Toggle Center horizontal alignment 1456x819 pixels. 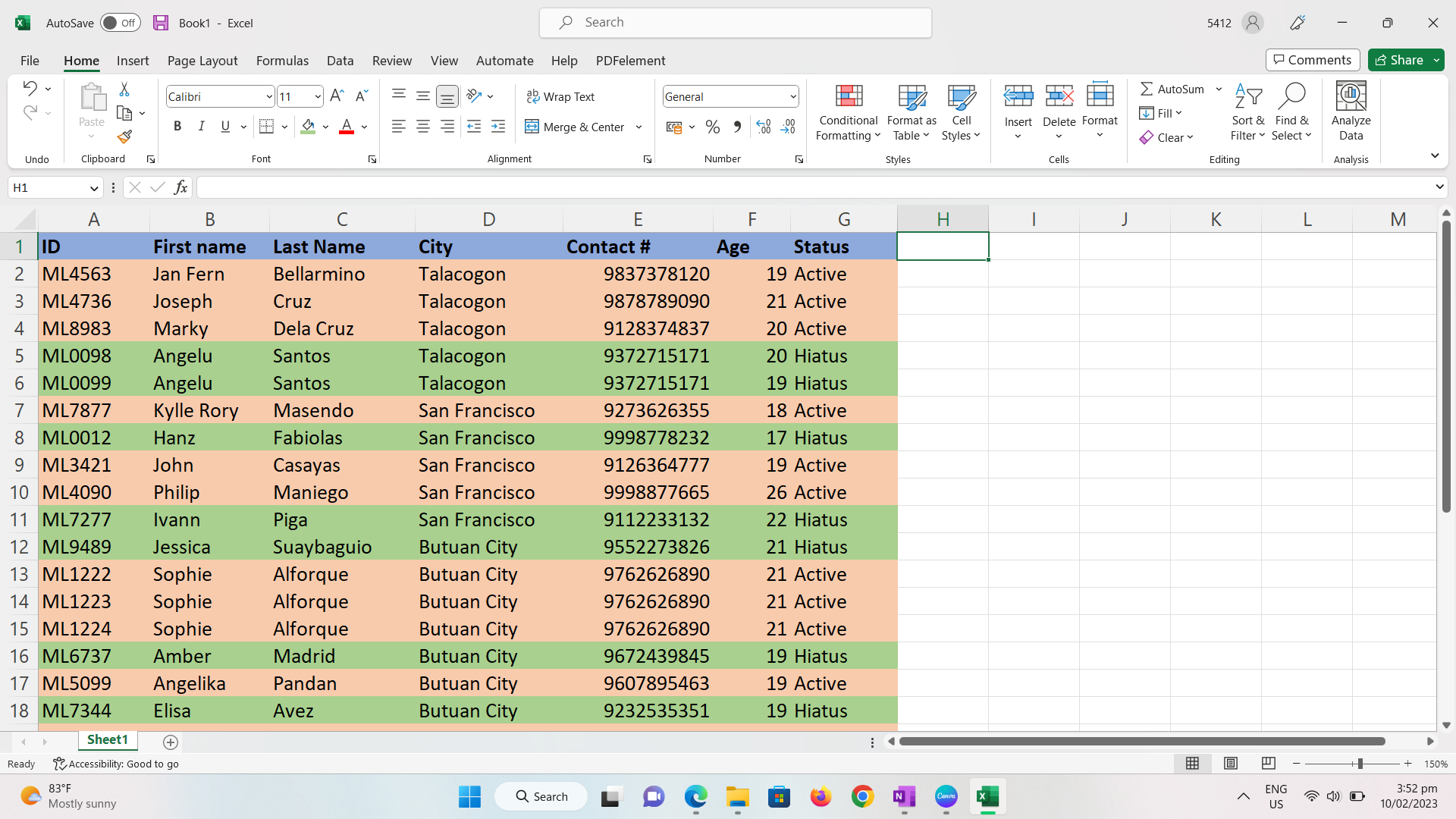pyautogui.click(x=423, y=127)
